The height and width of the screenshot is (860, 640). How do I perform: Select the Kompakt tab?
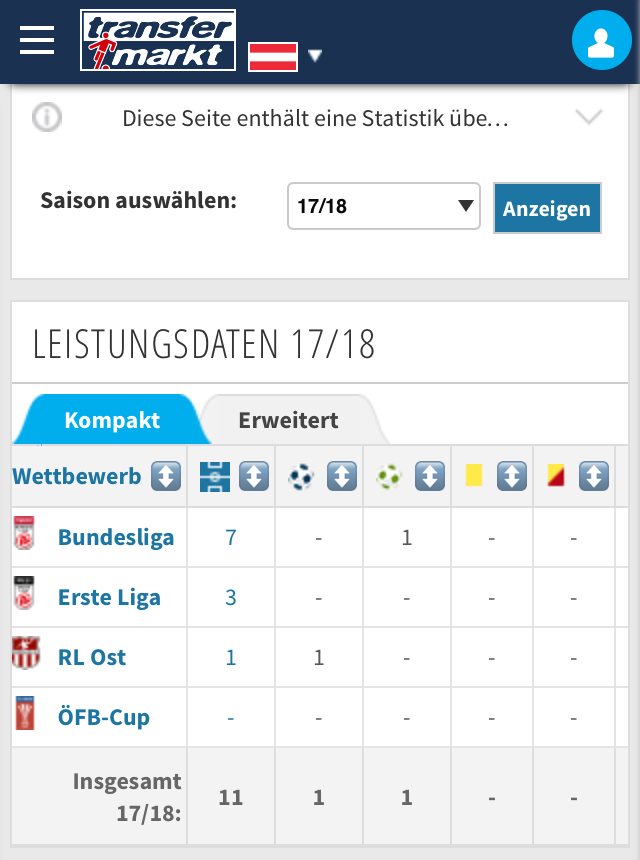coord(112,420)
